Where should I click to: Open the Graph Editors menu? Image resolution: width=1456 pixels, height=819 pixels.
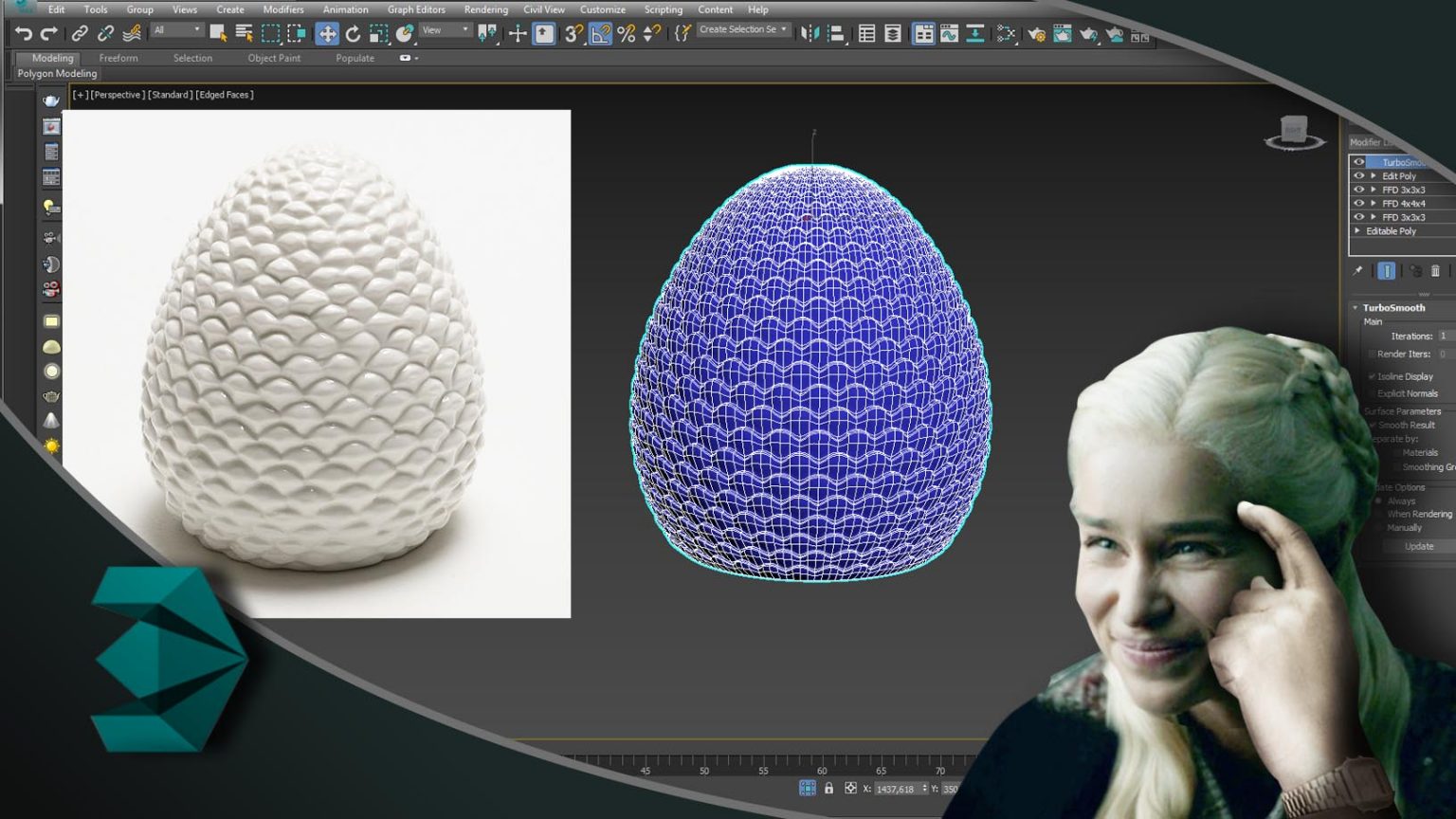416,9
